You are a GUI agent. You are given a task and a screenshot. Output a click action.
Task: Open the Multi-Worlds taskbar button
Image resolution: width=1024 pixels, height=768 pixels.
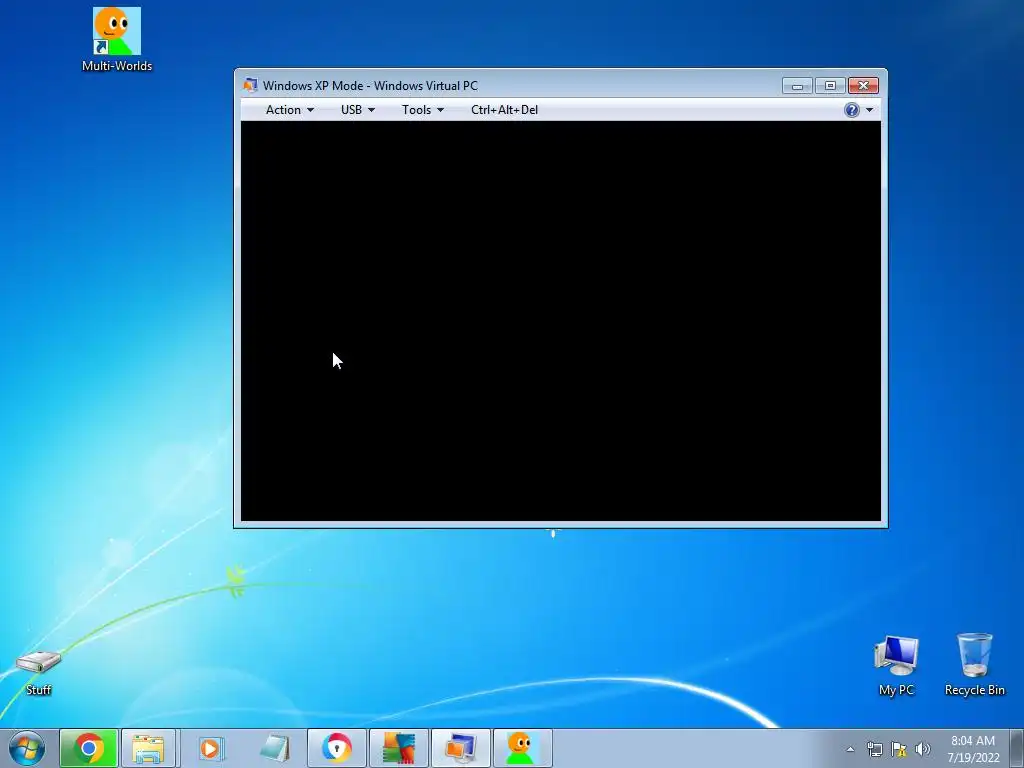tap(522, 748)
